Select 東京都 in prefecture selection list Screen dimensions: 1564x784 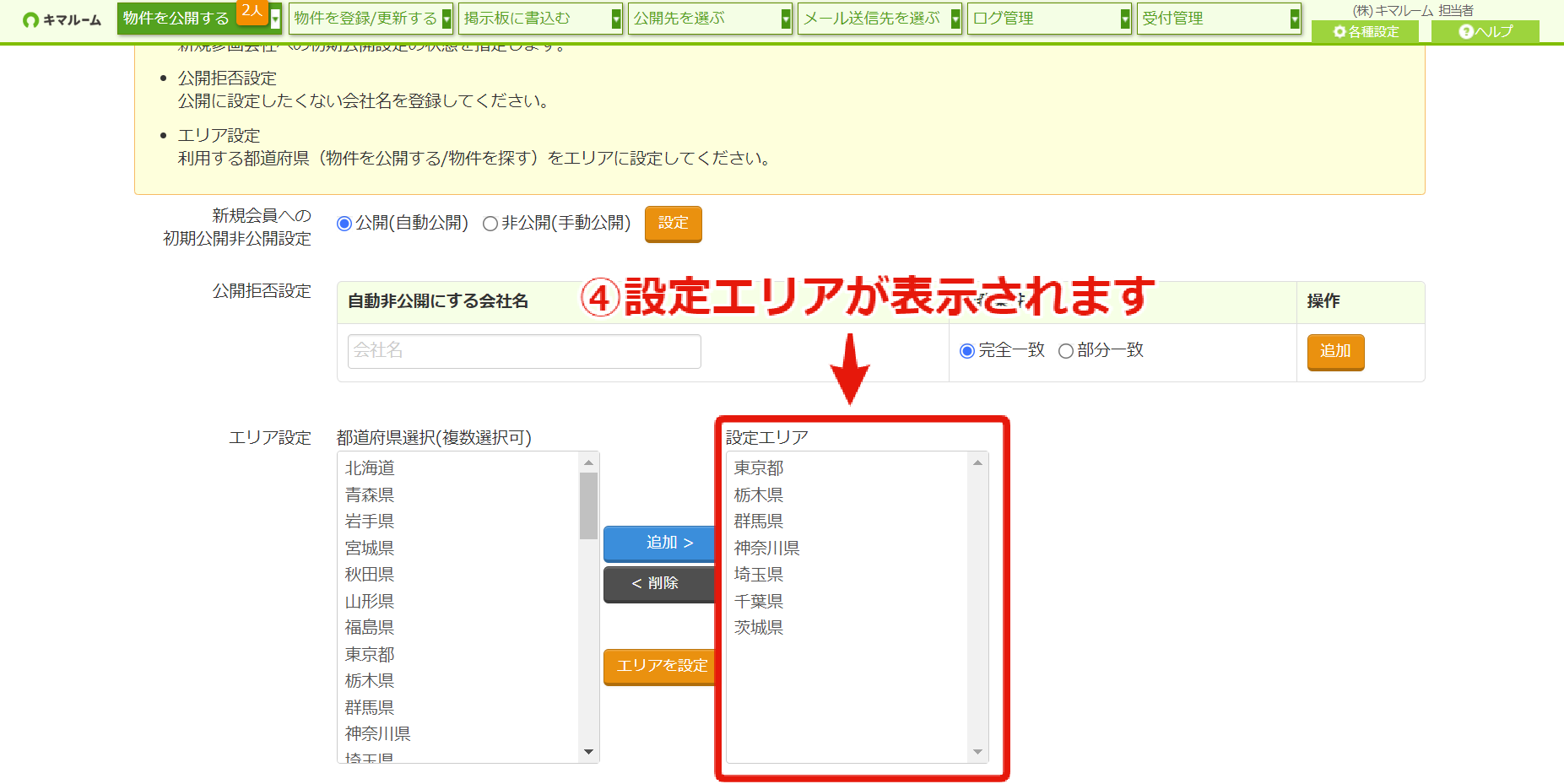(x=457, y=655)
